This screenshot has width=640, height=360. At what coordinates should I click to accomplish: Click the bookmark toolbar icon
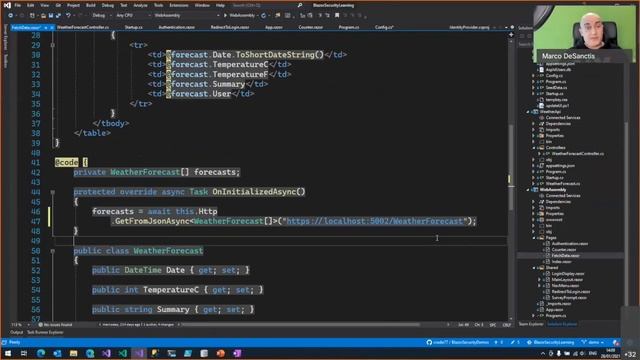337,16
